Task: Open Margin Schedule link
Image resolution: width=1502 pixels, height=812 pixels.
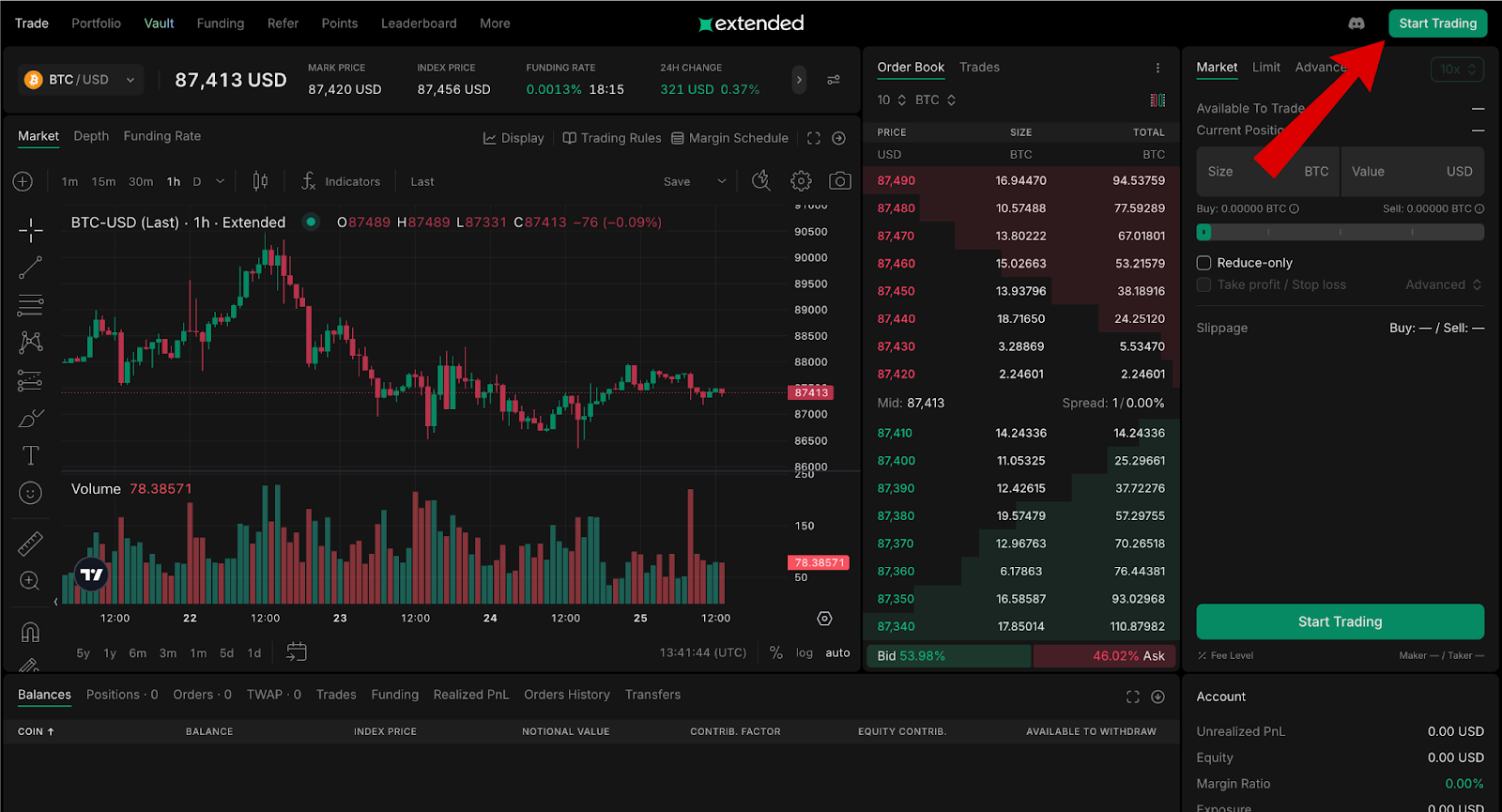Action: point(729,138)
